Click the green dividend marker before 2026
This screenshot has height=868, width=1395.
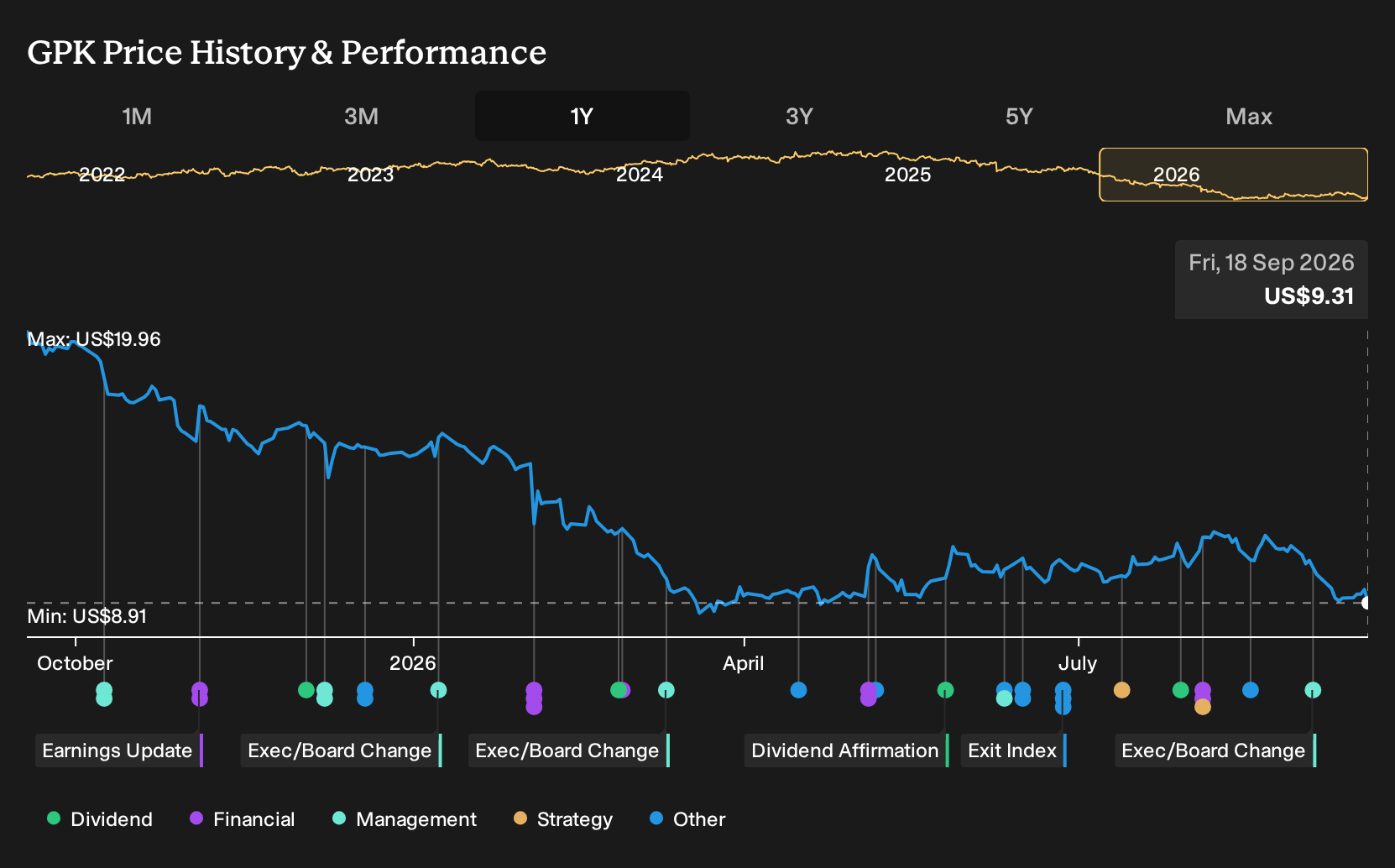306,690
